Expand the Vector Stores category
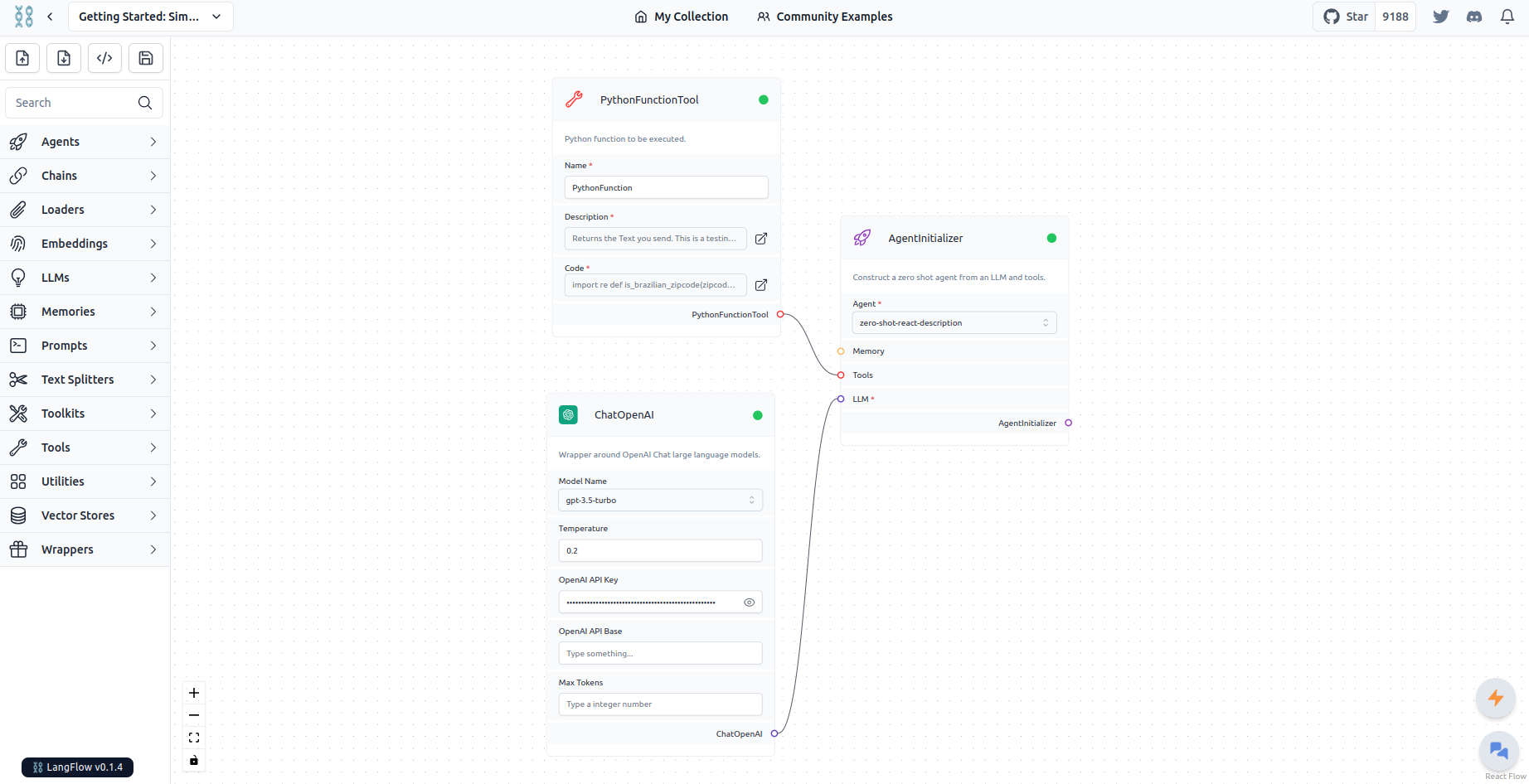The height and width of the screenshot is (784, 1529). click(x=85, y=515)
